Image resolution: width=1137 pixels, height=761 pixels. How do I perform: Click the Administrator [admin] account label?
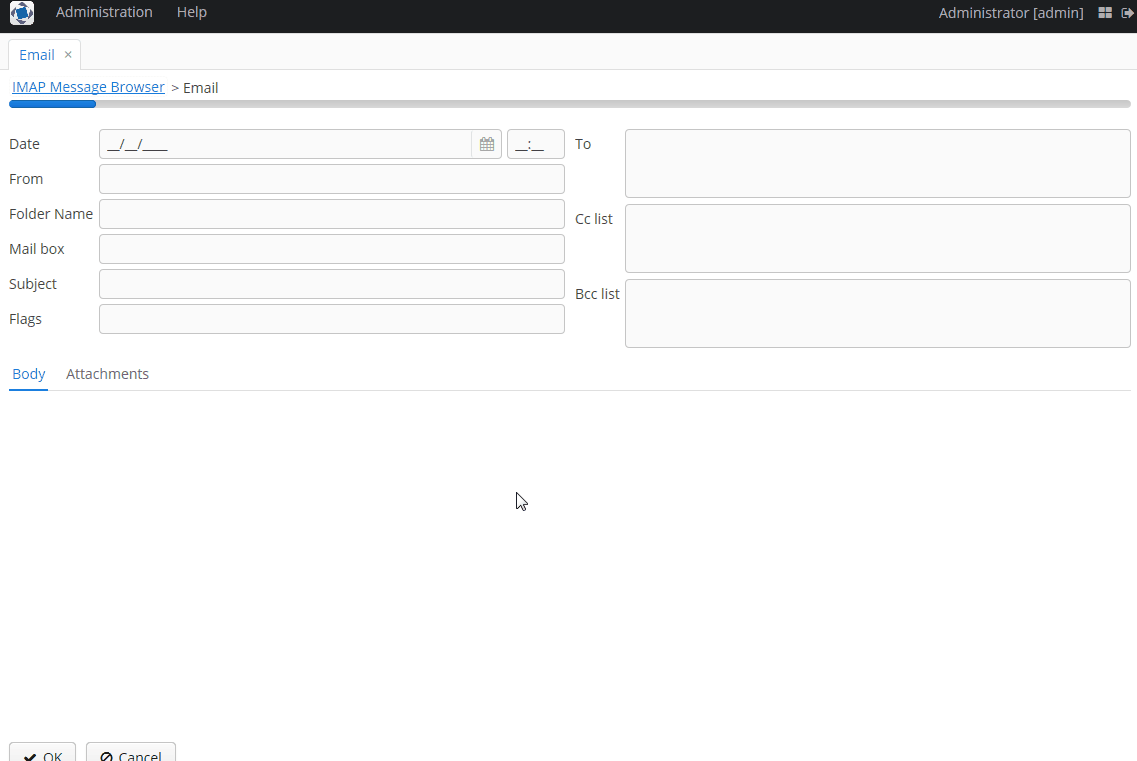pyautogui.click(x=1010, y=13)
